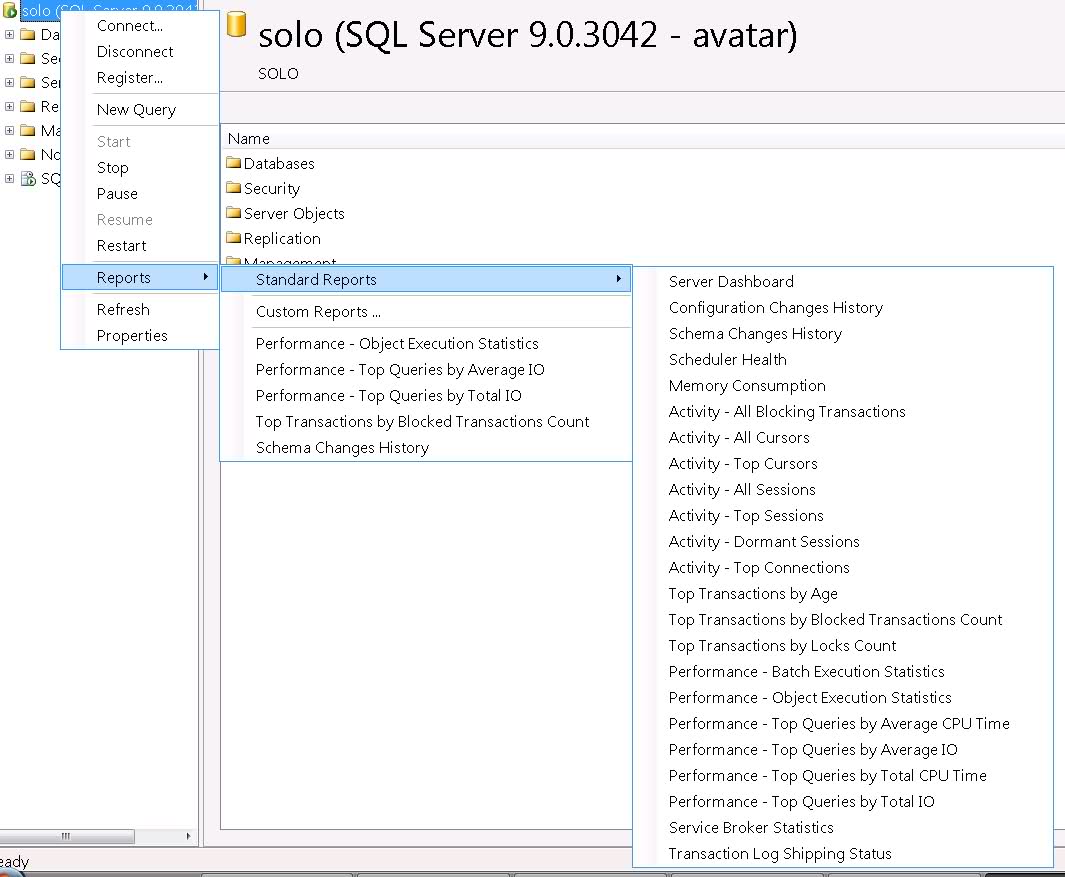Expand the SQ agent tree node
Viewport: 1065px width, 877px height.
pyautogui.click(x=10, y=179)
